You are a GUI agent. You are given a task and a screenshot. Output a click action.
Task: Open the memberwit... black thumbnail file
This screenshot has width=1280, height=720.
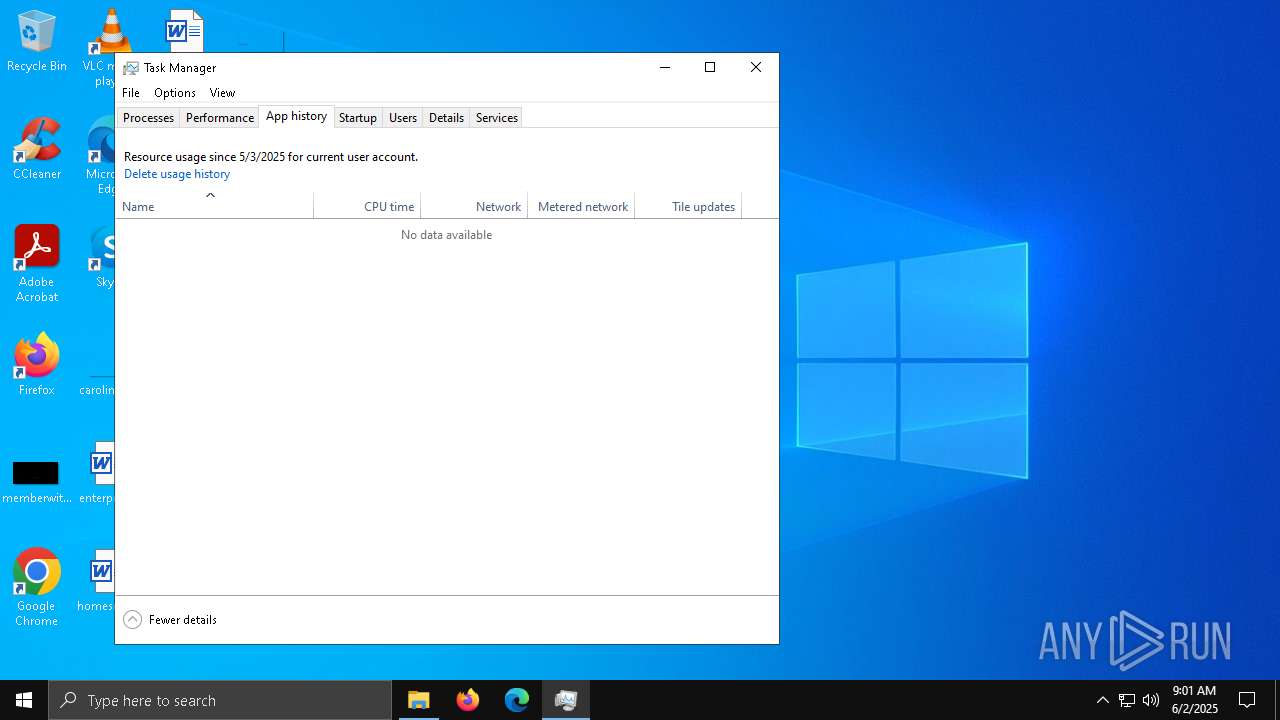pos(36,481)
